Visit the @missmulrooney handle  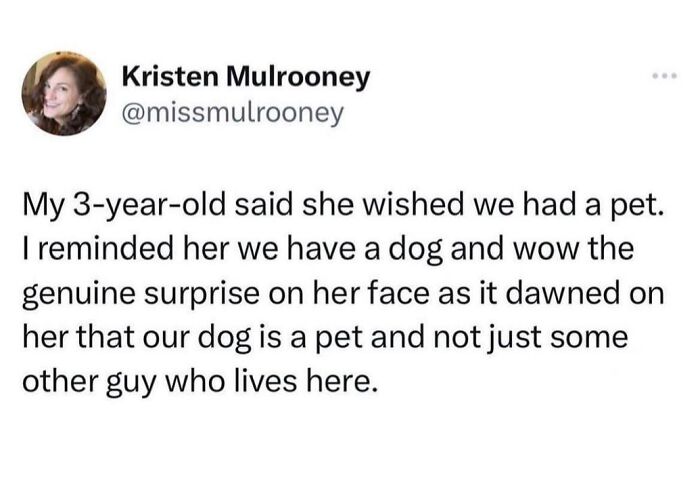(x=233, y=113)
